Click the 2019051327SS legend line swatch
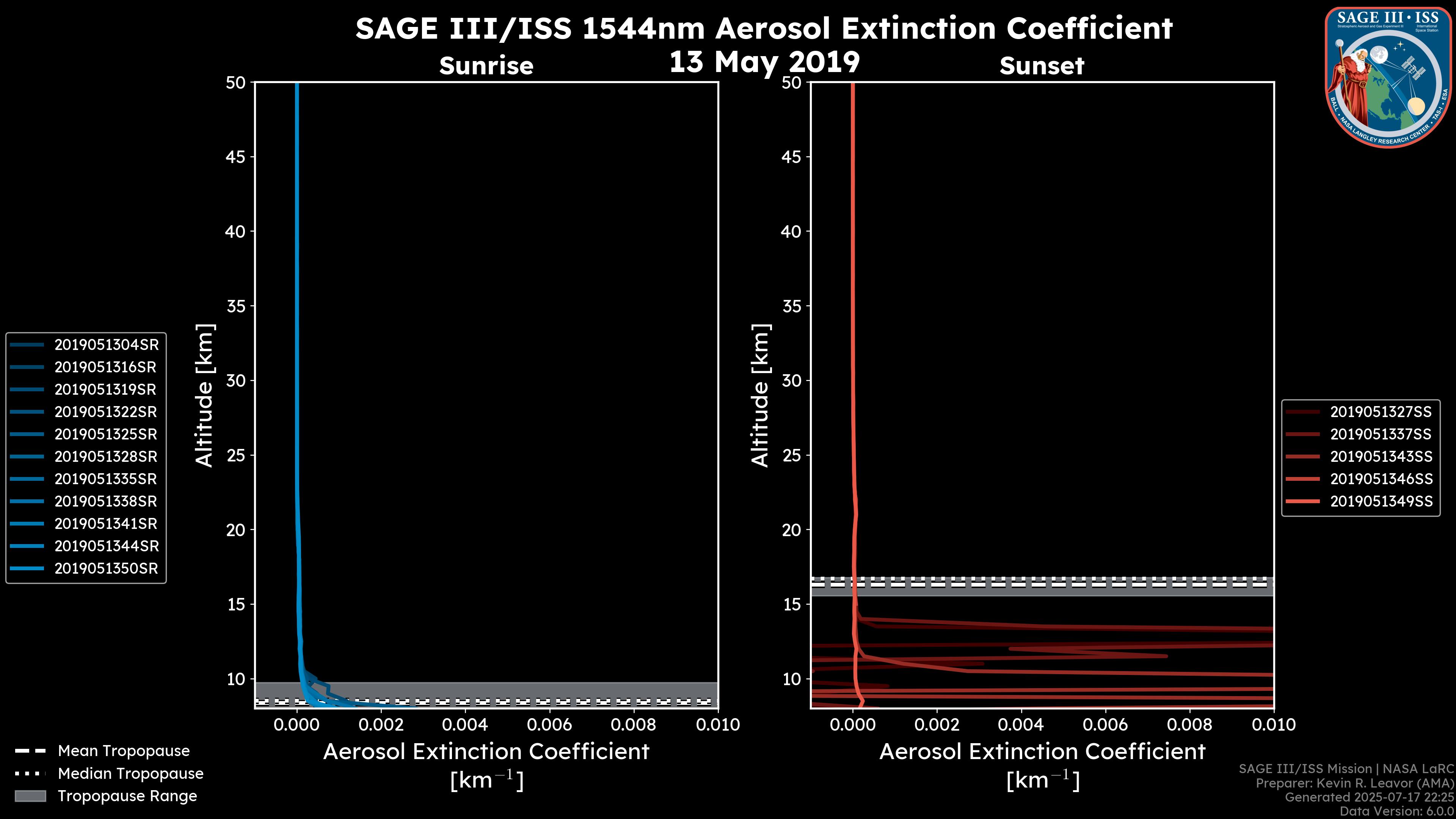This screenshot has width=1456, height=819. pos(1302,412)
